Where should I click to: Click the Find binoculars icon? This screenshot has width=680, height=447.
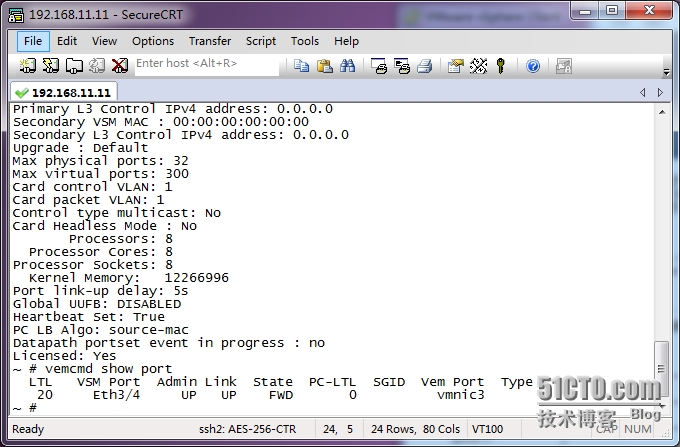click(x=347, y=66)
